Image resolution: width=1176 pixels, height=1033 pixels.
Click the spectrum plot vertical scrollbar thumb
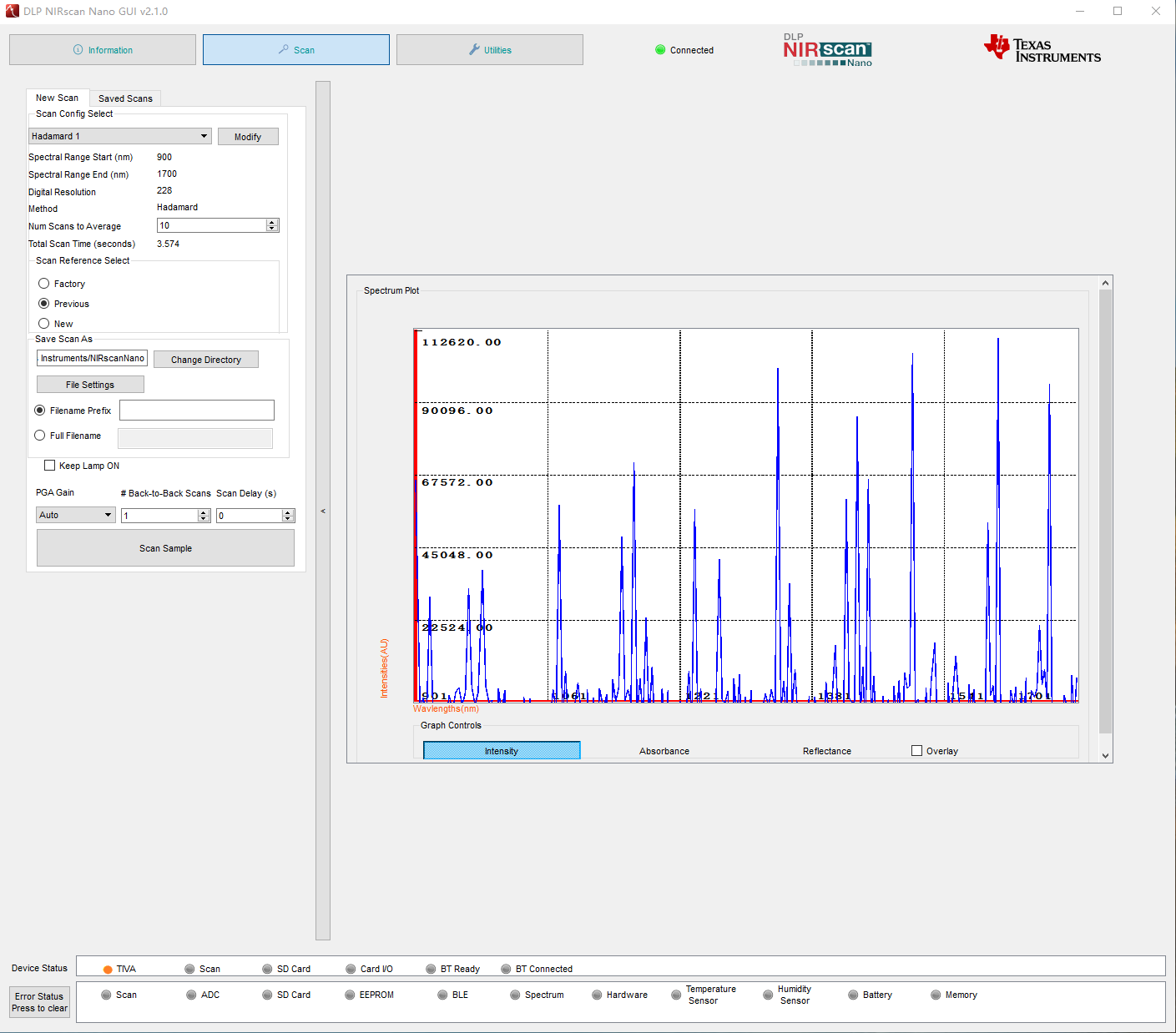[1106, 511]
